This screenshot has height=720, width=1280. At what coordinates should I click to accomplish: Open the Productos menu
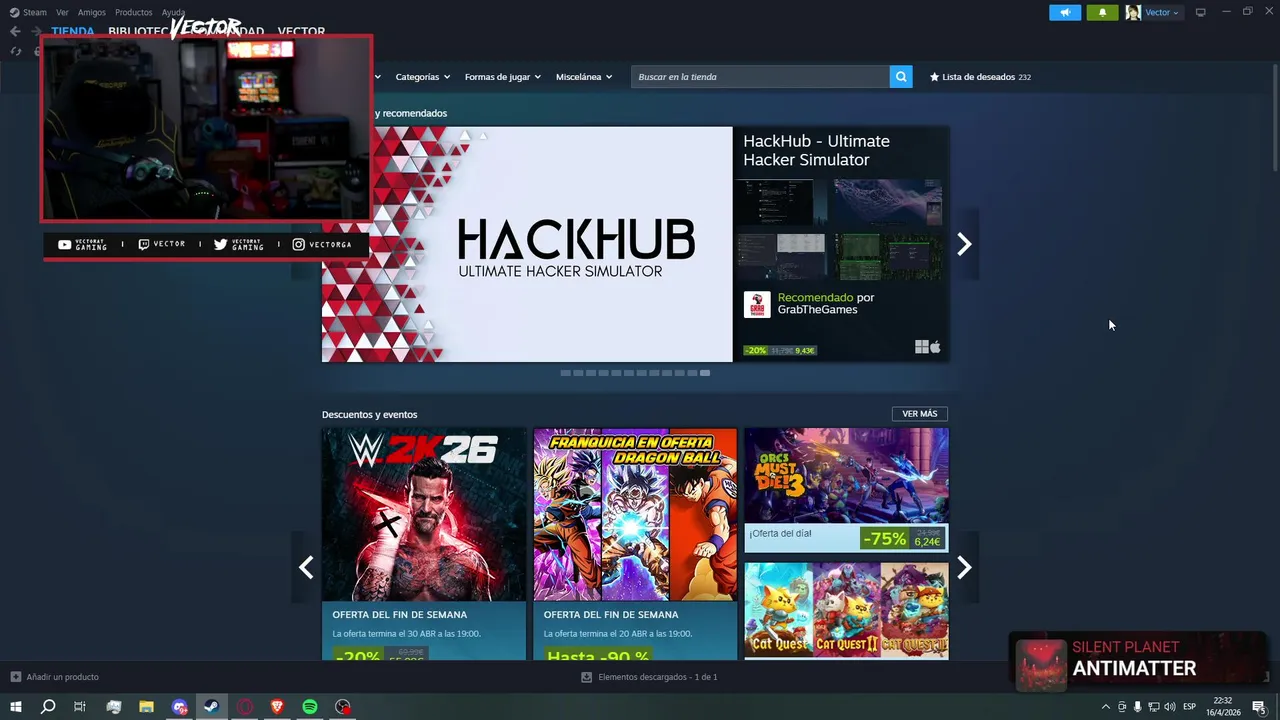coord(133,12)
